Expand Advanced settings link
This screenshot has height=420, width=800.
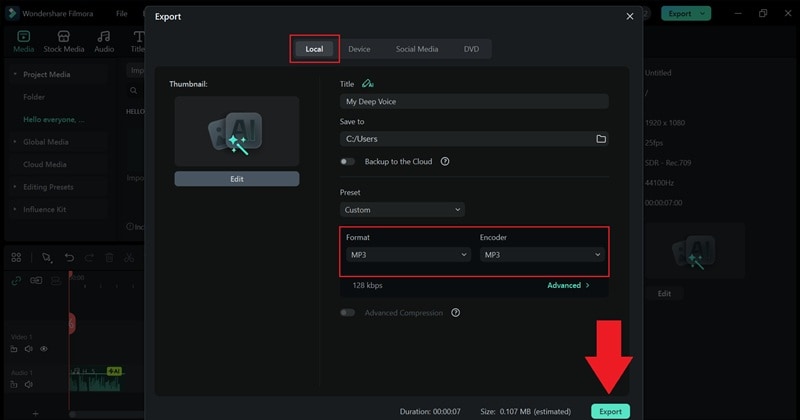pyautogui.click(x=568, y=285)
